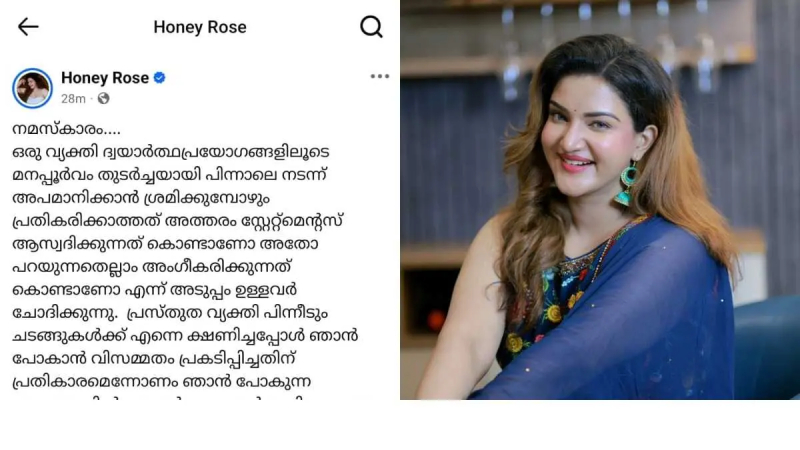800x450 pixels.
Task: Click the line starting ചടങ്ങുകൾക്ക് എന്നെ
Action: 185,336
